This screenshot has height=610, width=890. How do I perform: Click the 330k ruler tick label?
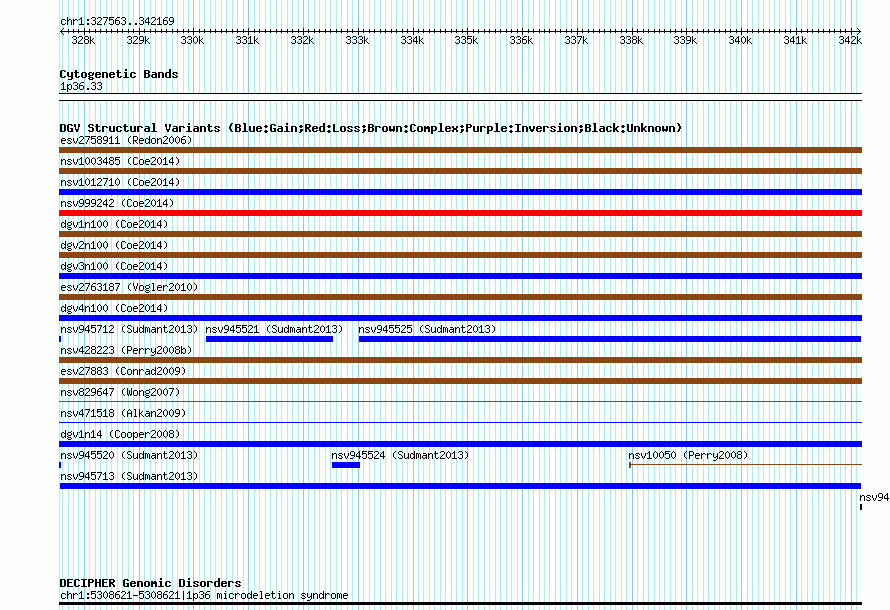(192, 40)
